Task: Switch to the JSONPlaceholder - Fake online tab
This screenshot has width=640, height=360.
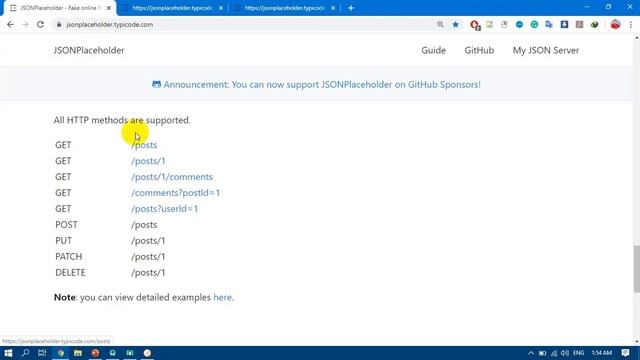Action: (60, 8)
